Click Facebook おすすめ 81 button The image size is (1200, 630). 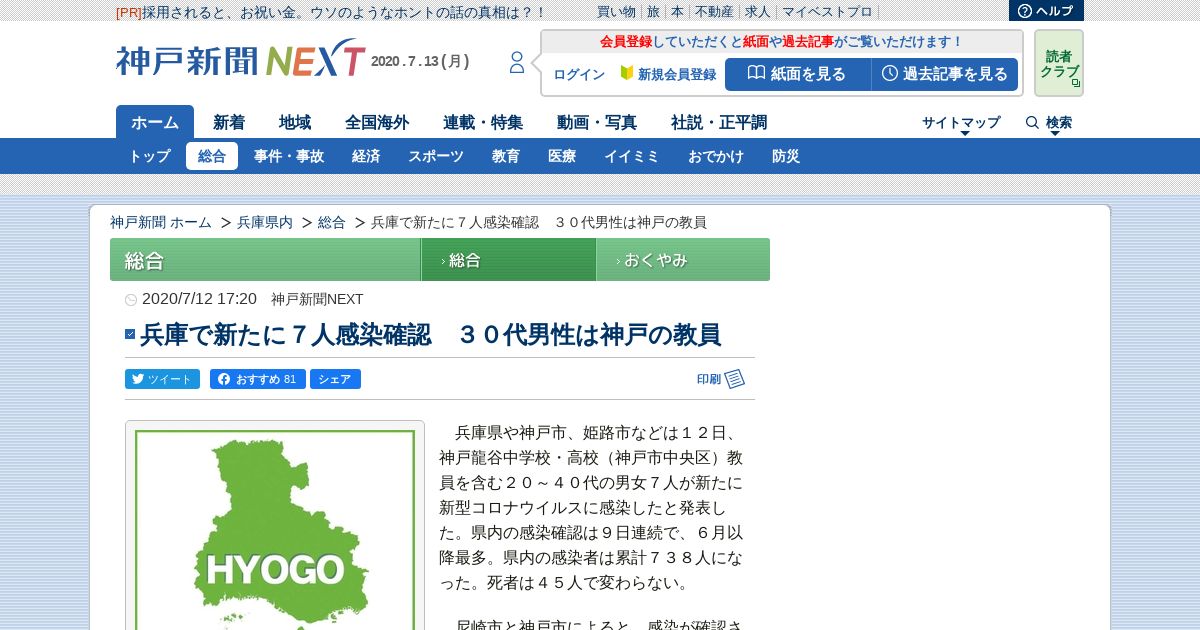coord(257,379)
